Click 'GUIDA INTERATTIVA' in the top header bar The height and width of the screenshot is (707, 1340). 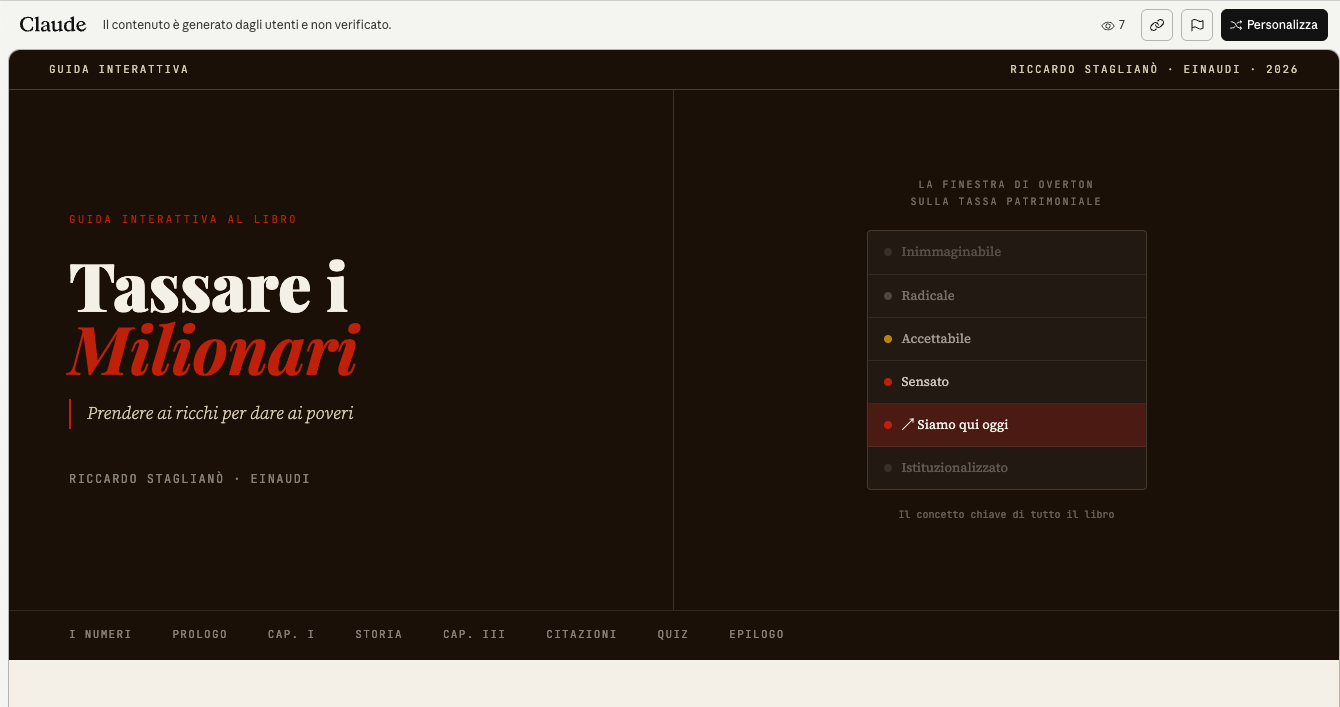pyautogui.click(x=119, y=69)
